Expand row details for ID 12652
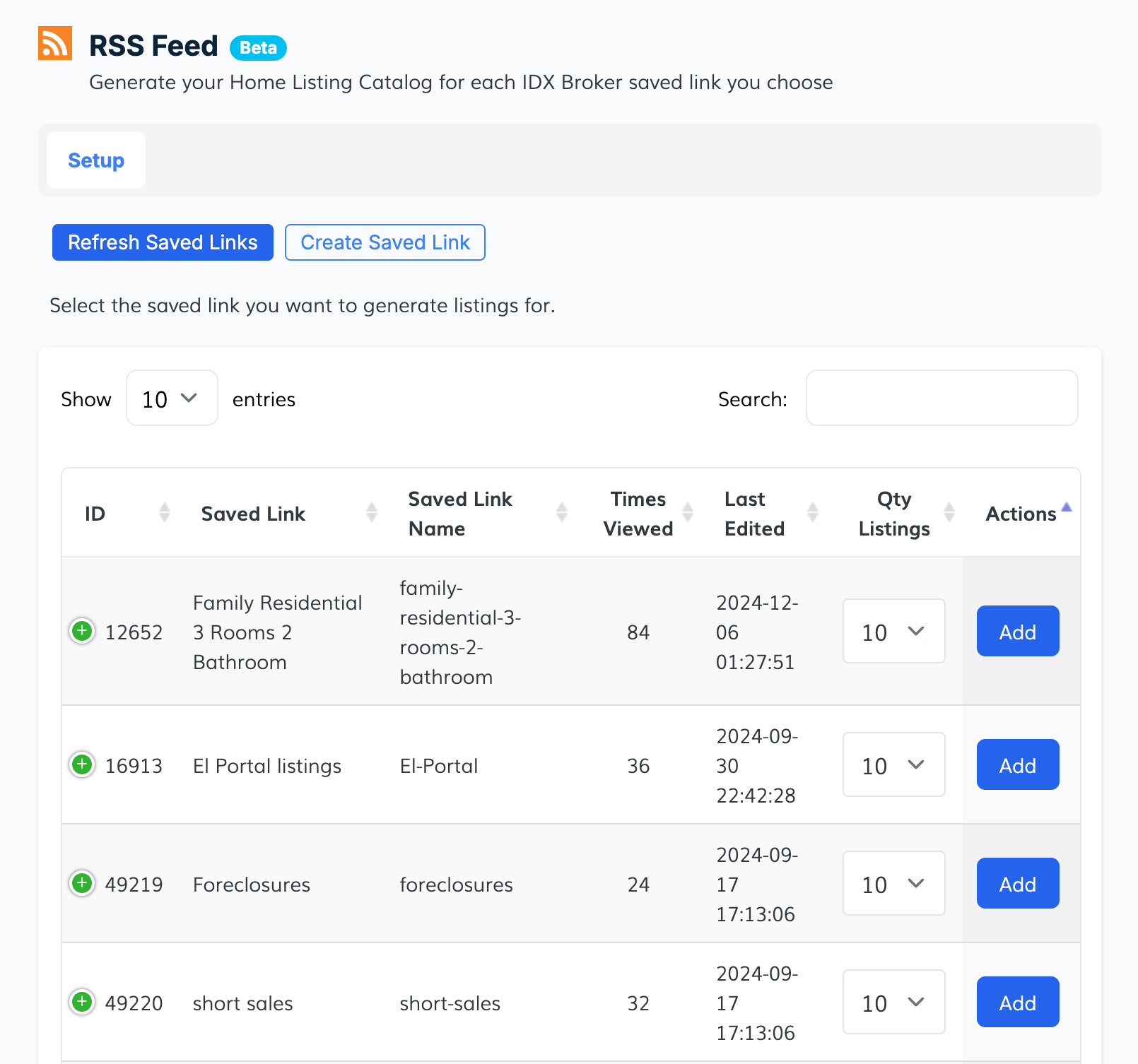Image resolution: width=1138 pixels, height=1064 pixels. (82, 631)
